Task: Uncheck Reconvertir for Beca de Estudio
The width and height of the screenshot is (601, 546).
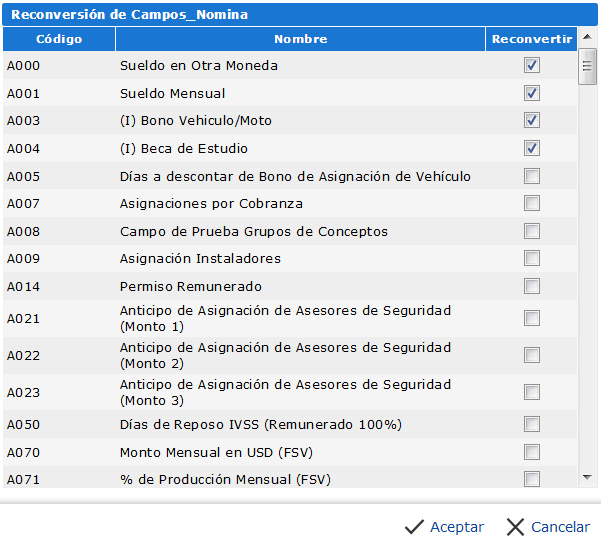Action: [532, 149]
